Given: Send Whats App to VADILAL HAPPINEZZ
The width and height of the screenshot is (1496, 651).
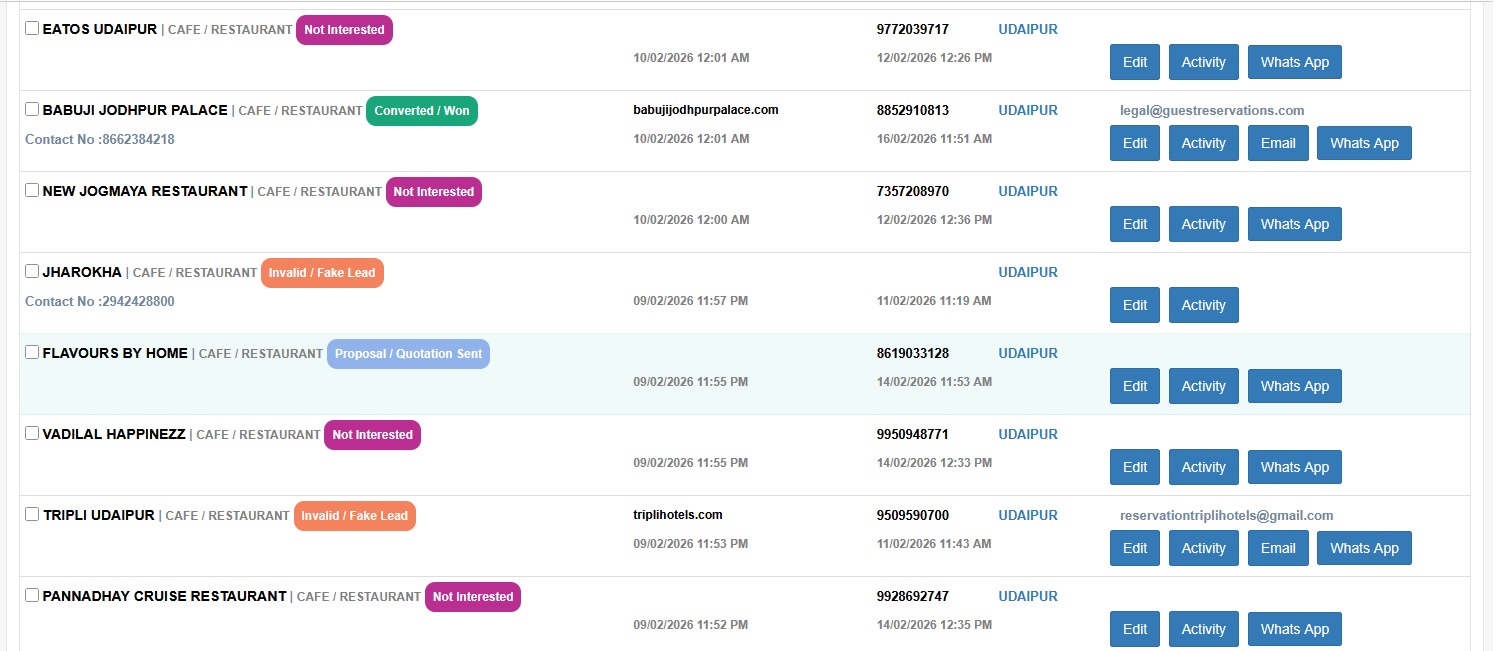Looking at the screenshot, I should tap(1294, 467).
